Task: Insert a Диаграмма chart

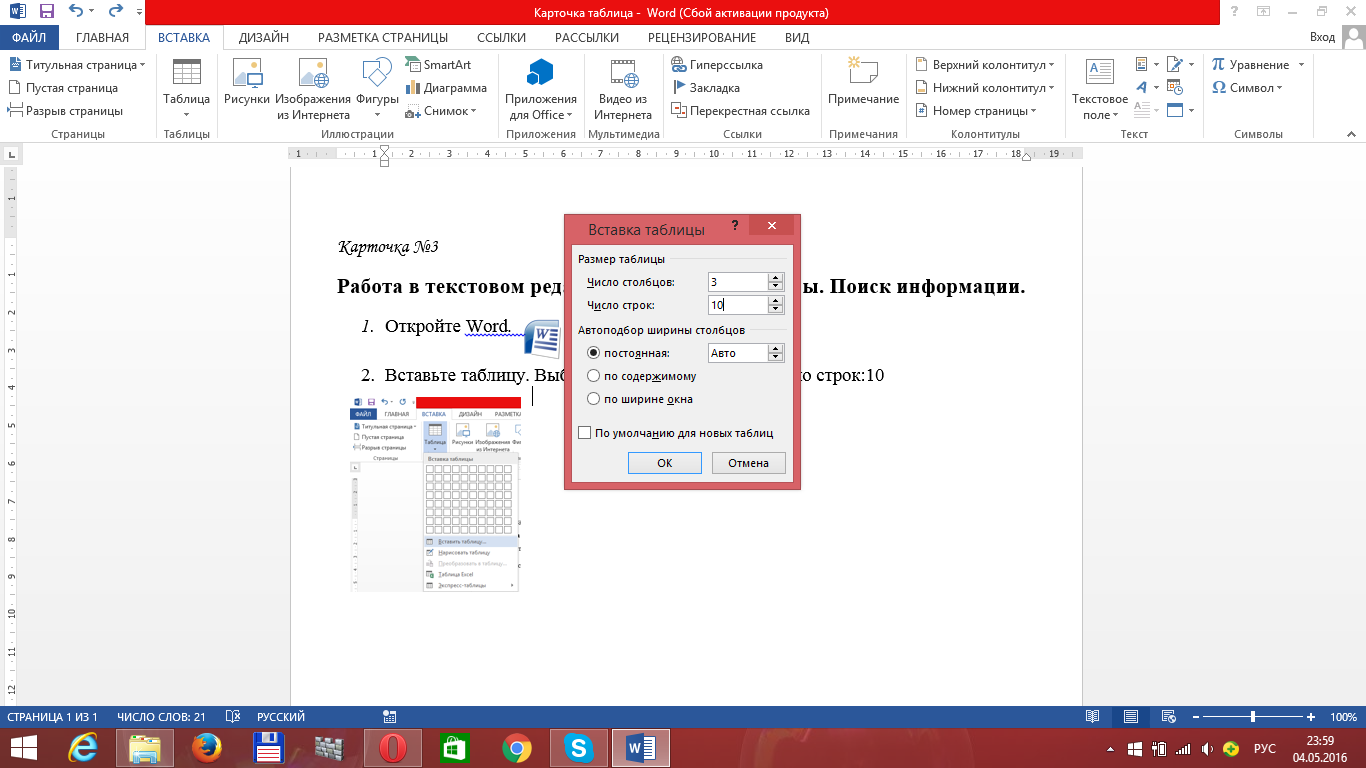Action: (x=446, y=88)
